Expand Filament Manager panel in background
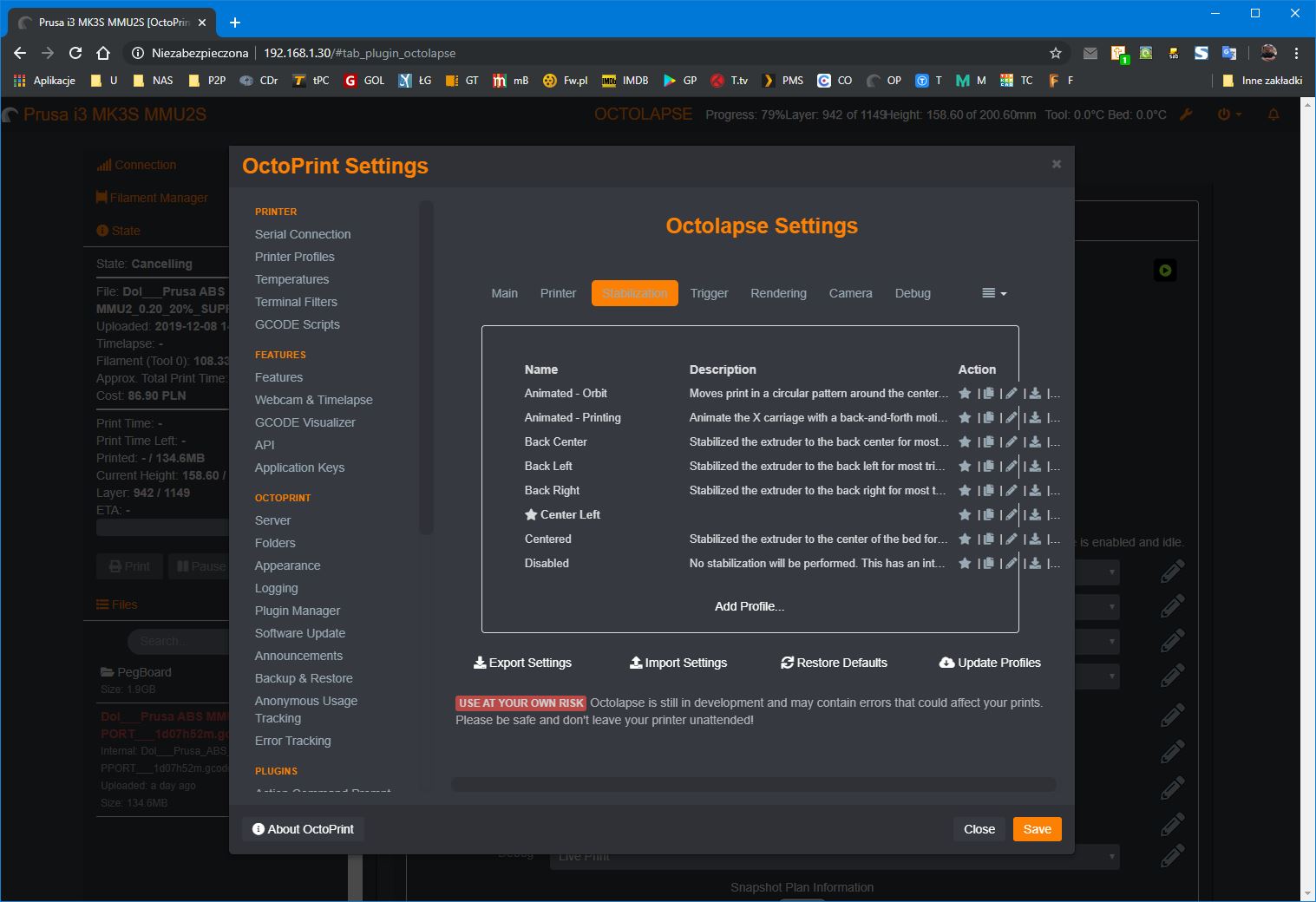 pos(152,198)
